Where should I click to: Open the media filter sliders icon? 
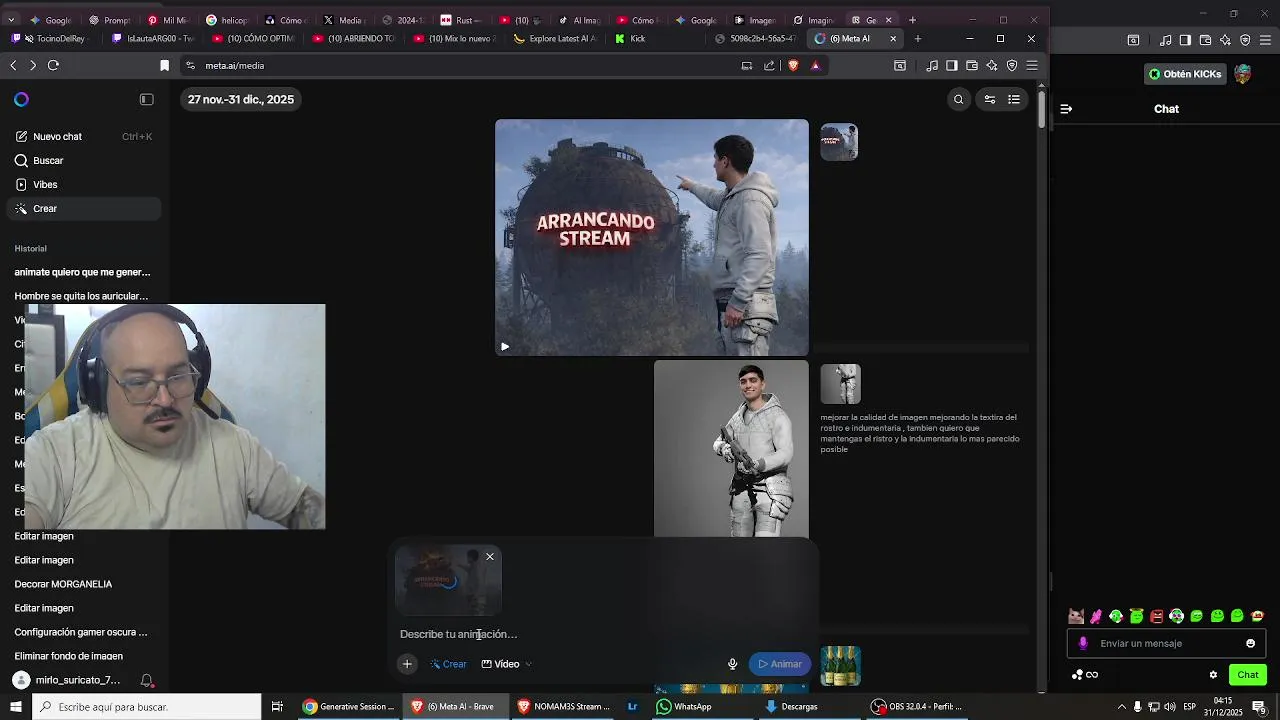(989, 99)
